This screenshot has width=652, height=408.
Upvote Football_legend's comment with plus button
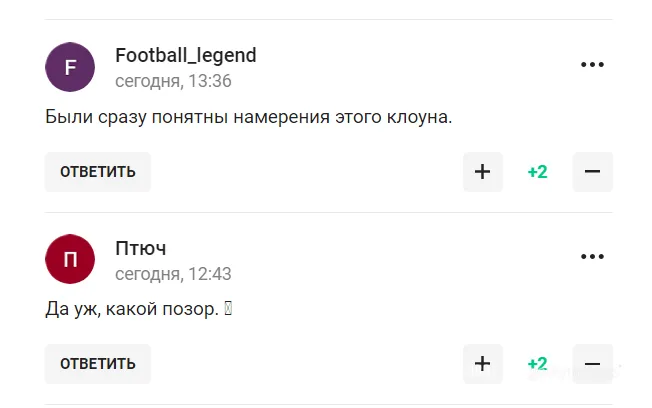coord(482,172)
